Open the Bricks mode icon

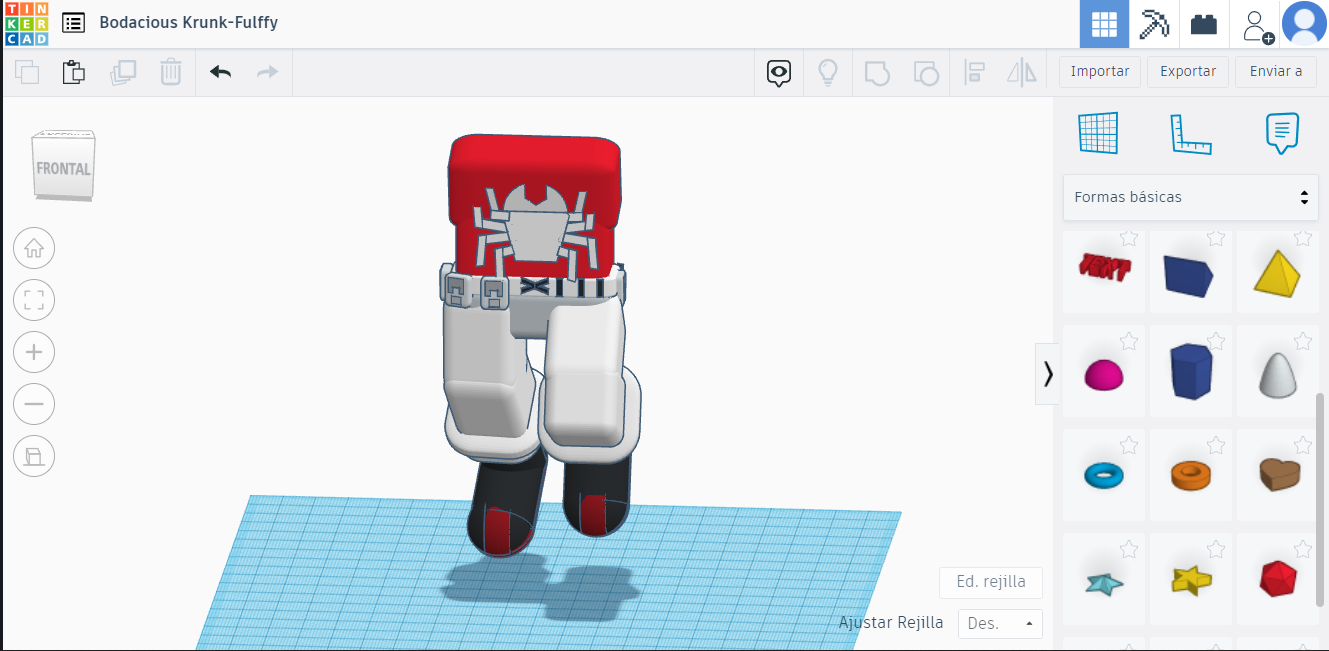(1204, 24)
